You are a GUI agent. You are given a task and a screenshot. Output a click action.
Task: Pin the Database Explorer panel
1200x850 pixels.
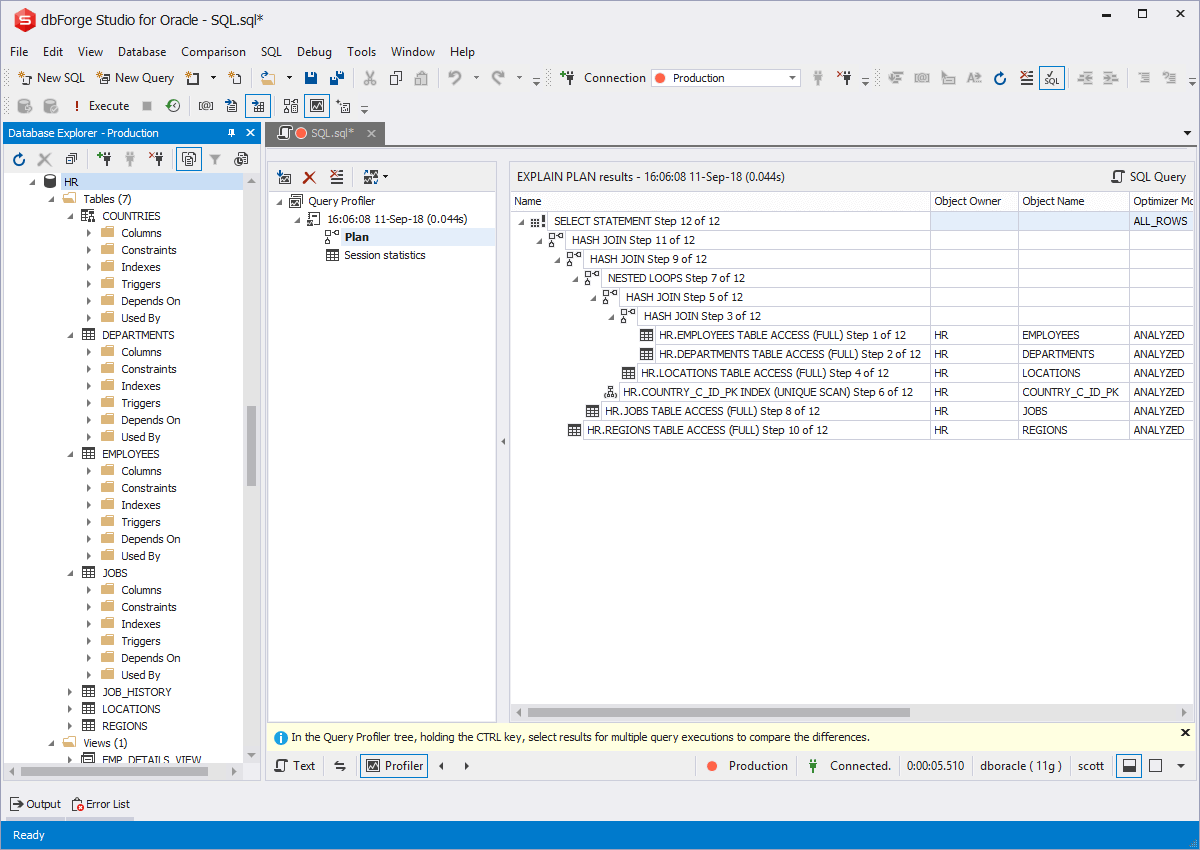(231, 133)
